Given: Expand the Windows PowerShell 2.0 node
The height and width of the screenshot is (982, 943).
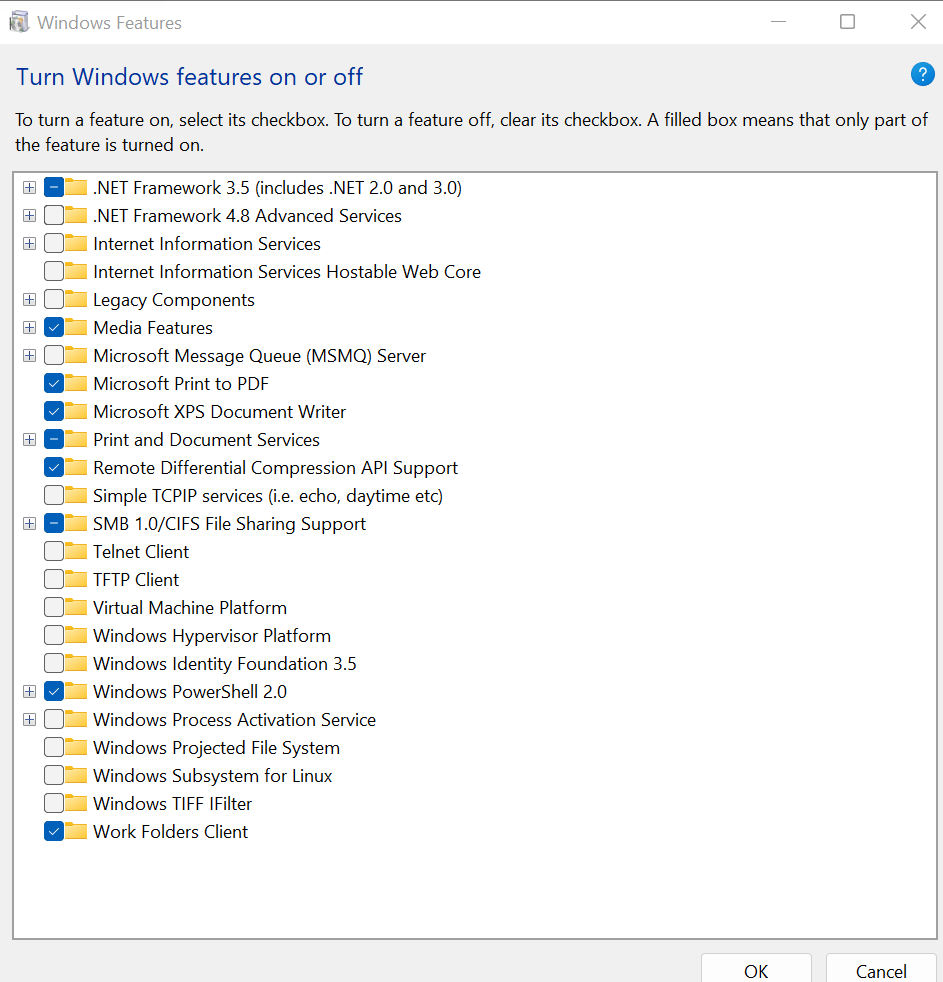Looking at the screenshot, I should coord(29,691).
